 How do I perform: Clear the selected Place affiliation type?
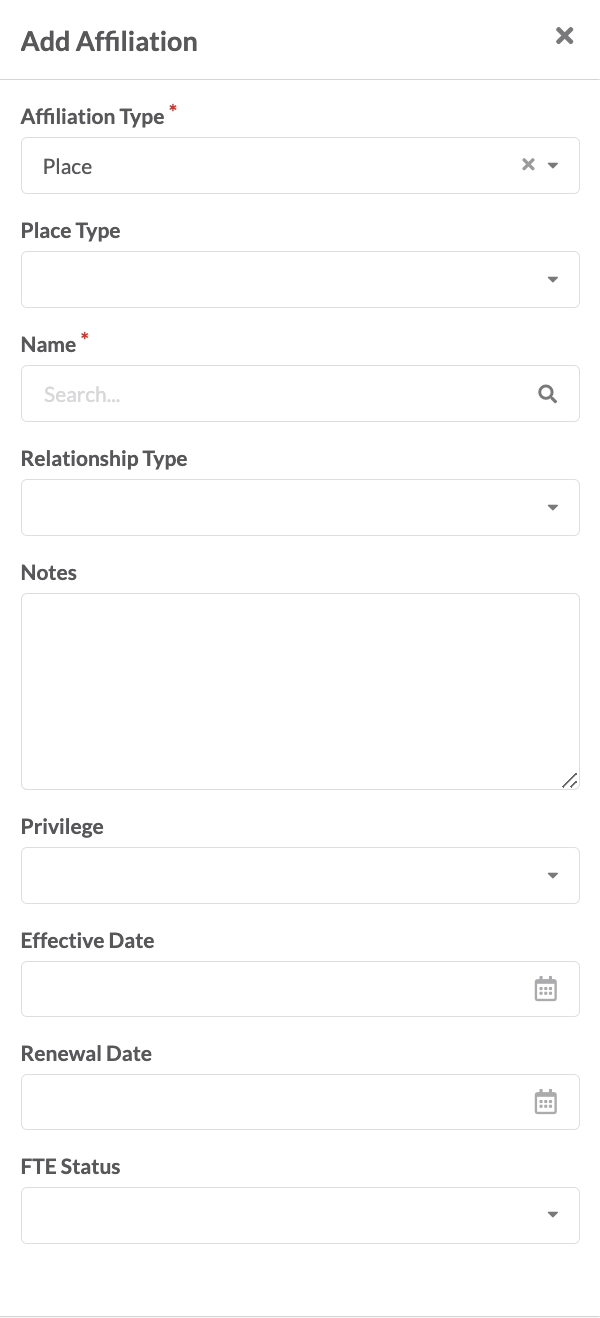[x=528, y=165]
